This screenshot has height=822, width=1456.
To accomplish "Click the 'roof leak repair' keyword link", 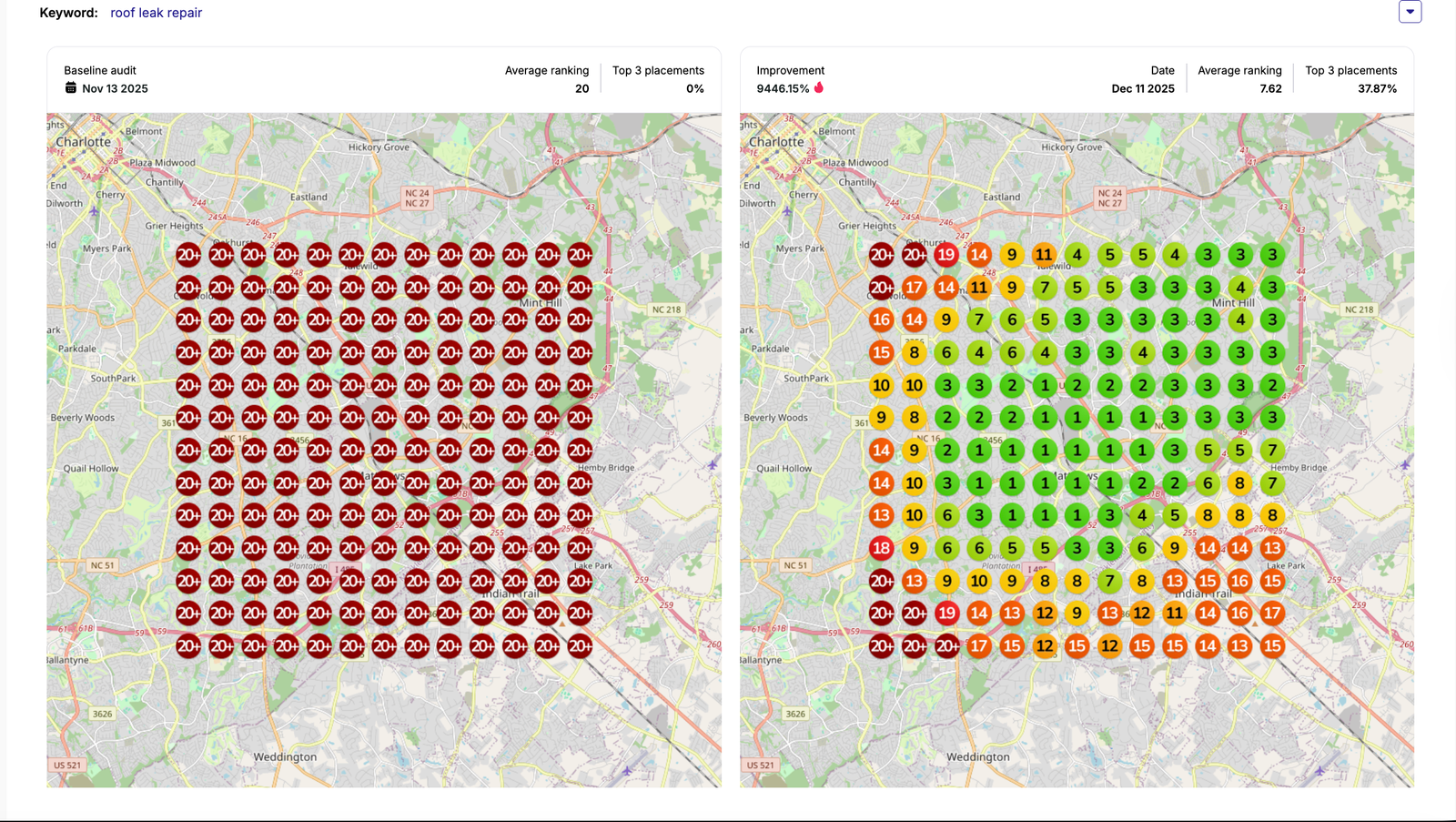I will point(157,13).
